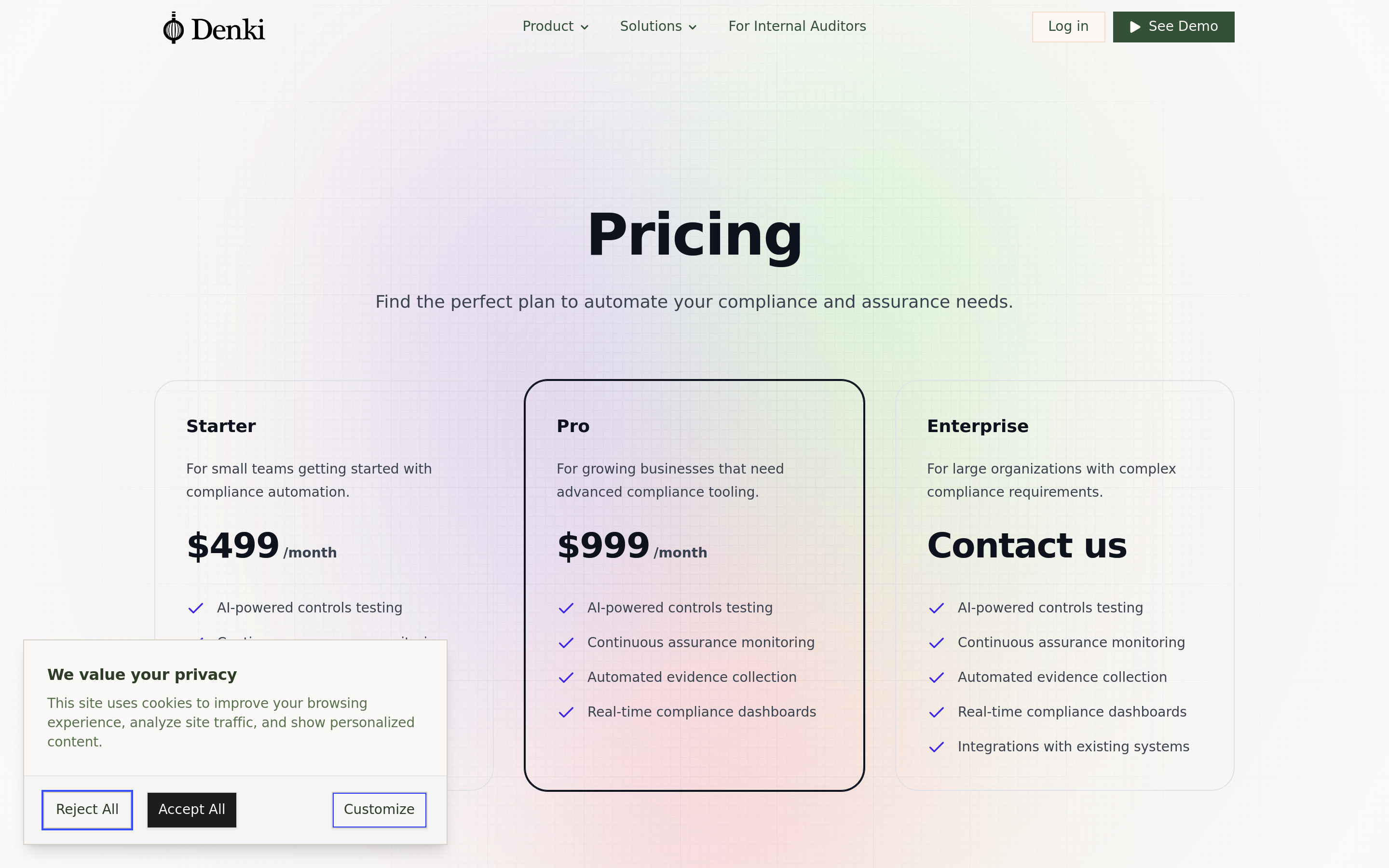Viewport: 1389px width, 868px height.
Task: Click the Denki lantern logo icon
Action: [x=173, y=28]
